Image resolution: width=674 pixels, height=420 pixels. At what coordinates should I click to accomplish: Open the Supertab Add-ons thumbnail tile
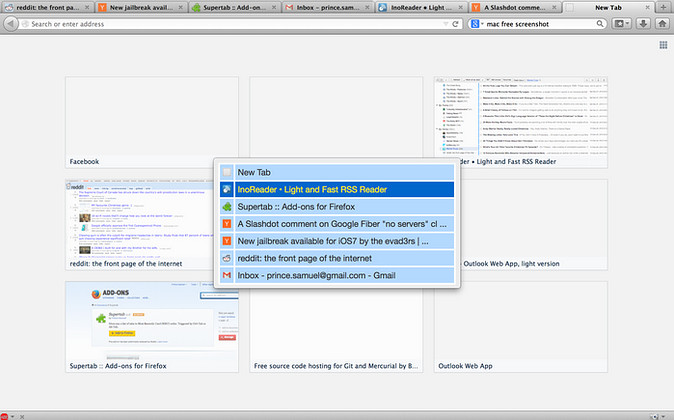tap(152, 327)
